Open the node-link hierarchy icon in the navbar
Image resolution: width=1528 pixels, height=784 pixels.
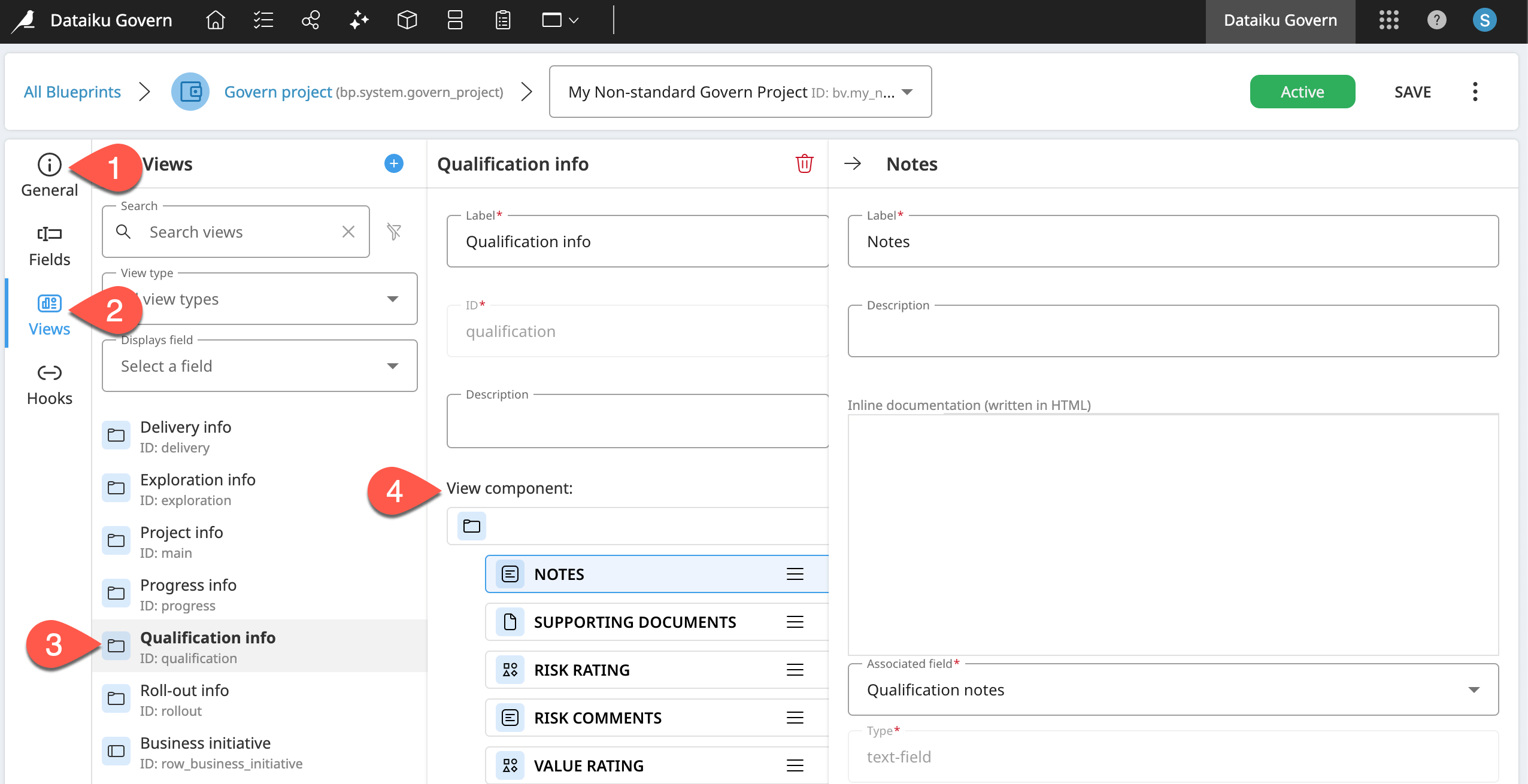pyautogui.click(x=310, y=20)
